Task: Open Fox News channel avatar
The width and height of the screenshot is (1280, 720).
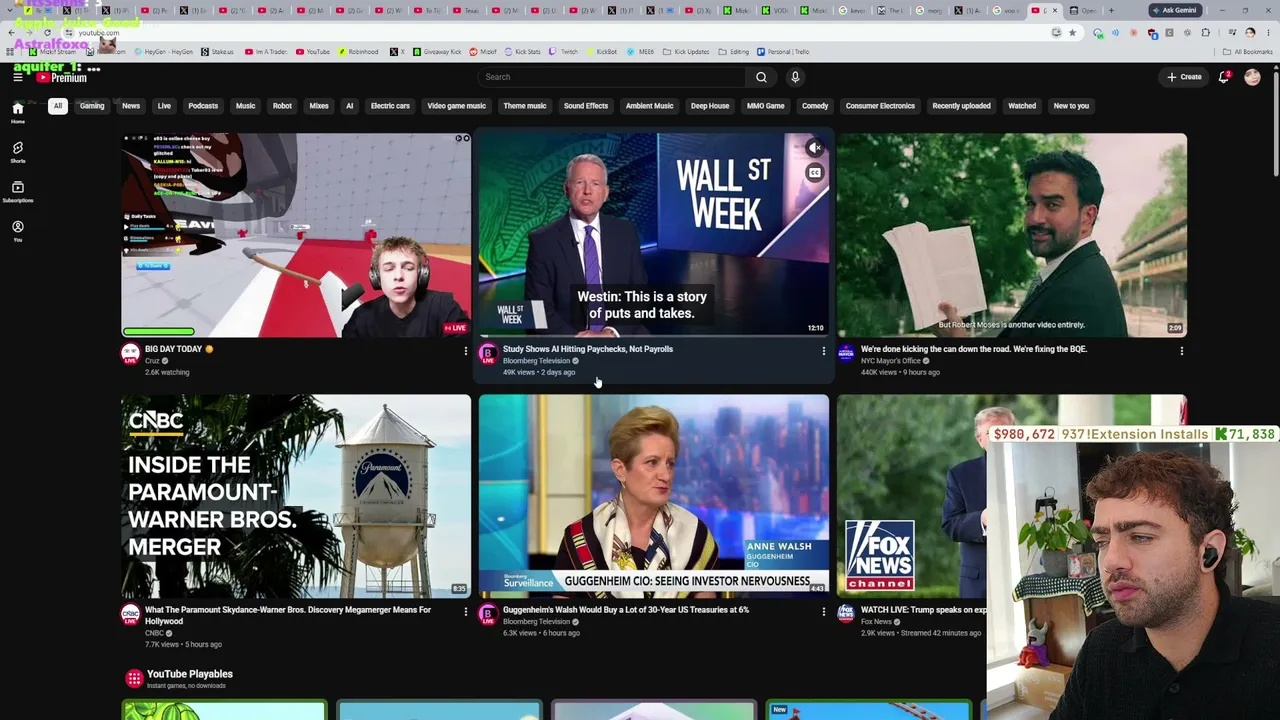Action: 846,614
